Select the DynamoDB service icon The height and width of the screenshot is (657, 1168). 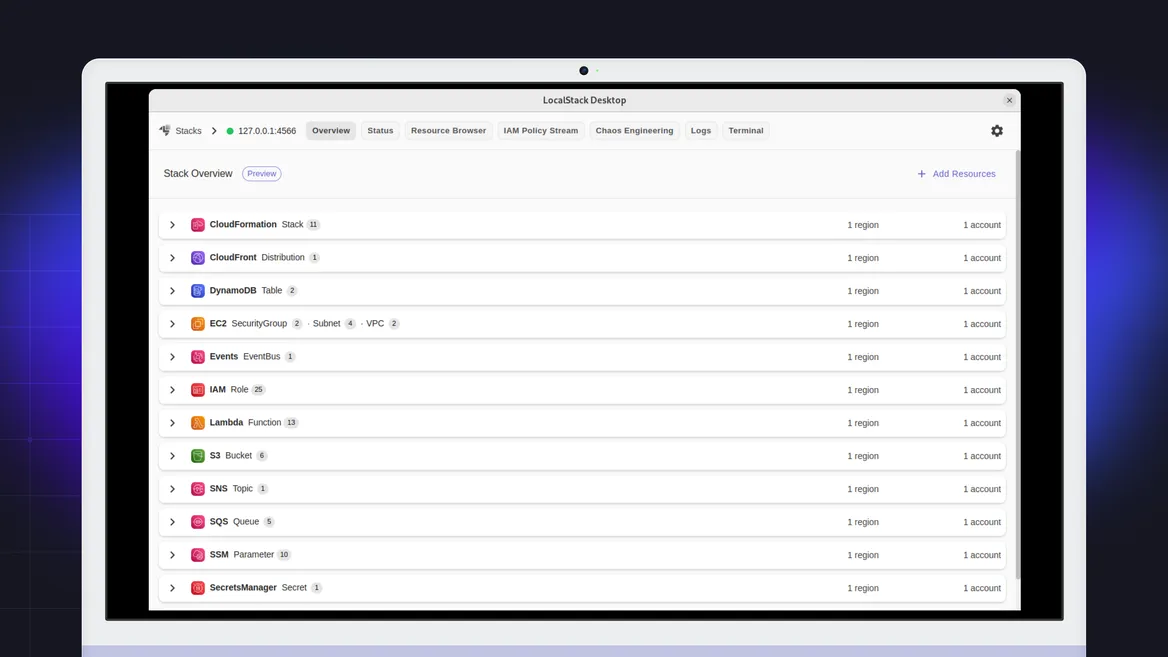click(197, 290)
